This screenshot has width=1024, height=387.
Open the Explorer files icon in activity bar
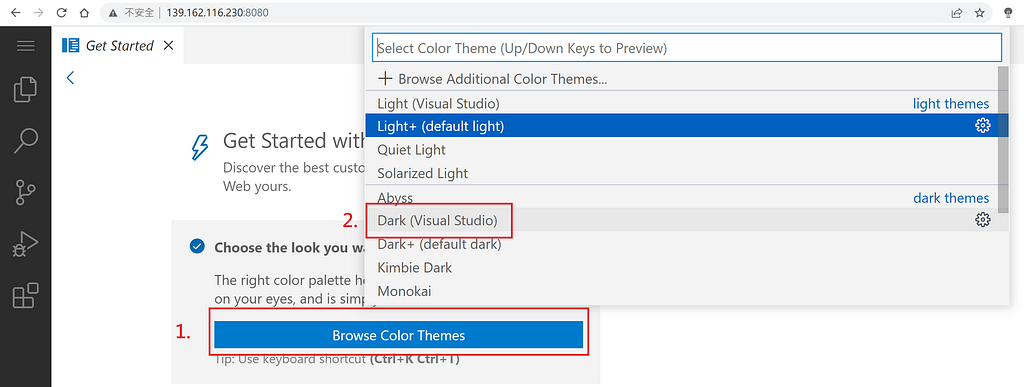coord(25,89)
